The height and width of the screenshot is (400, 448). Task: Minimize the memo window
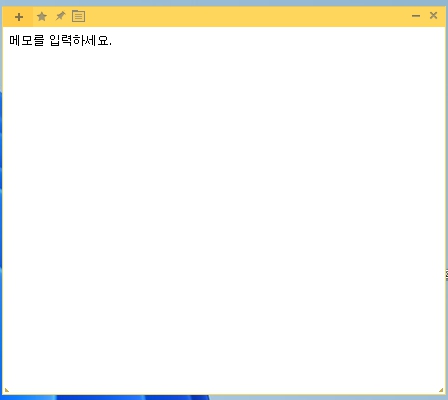click(x=416, y=16)
